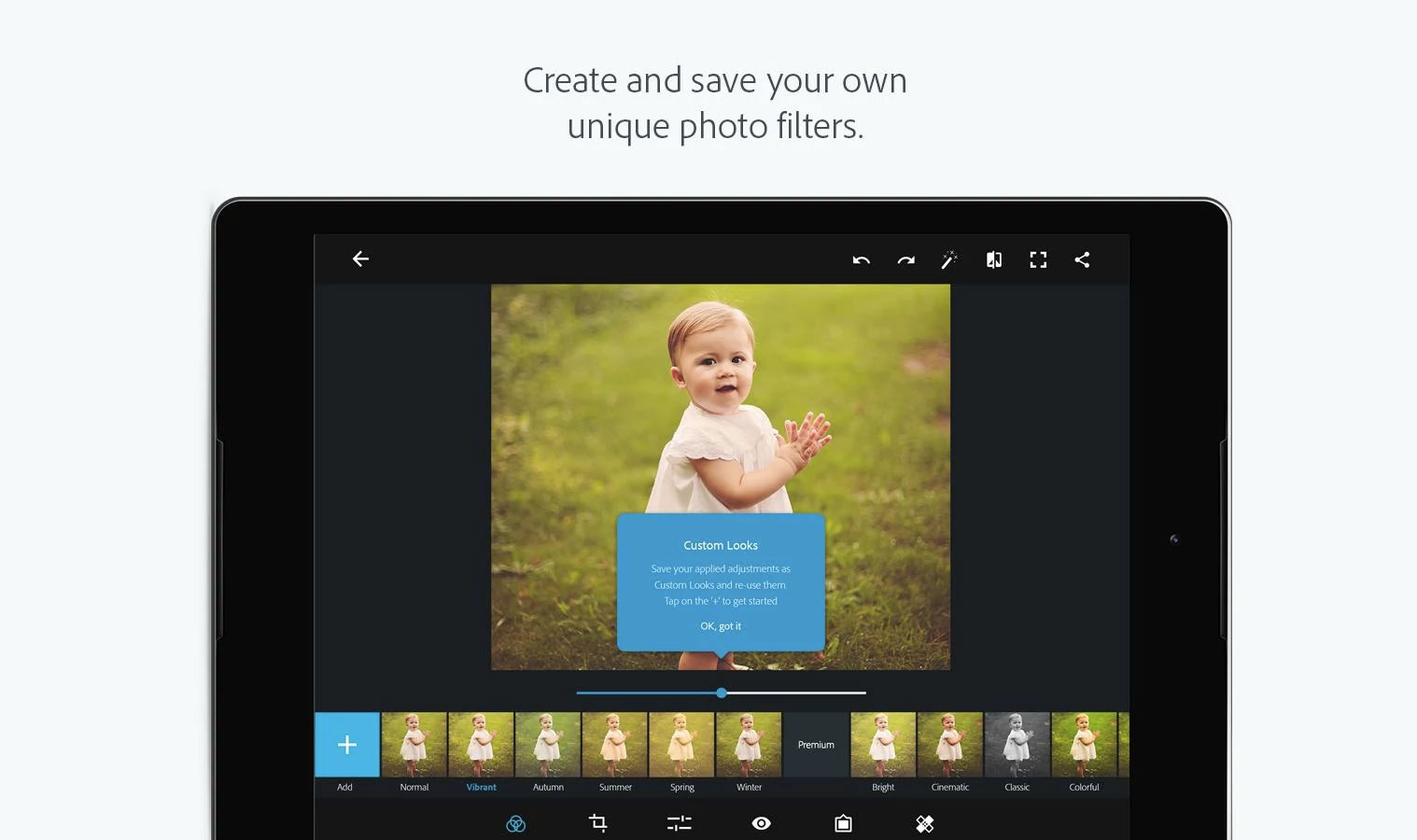Click the filter intensity slider handle

(x=722, y=693)
